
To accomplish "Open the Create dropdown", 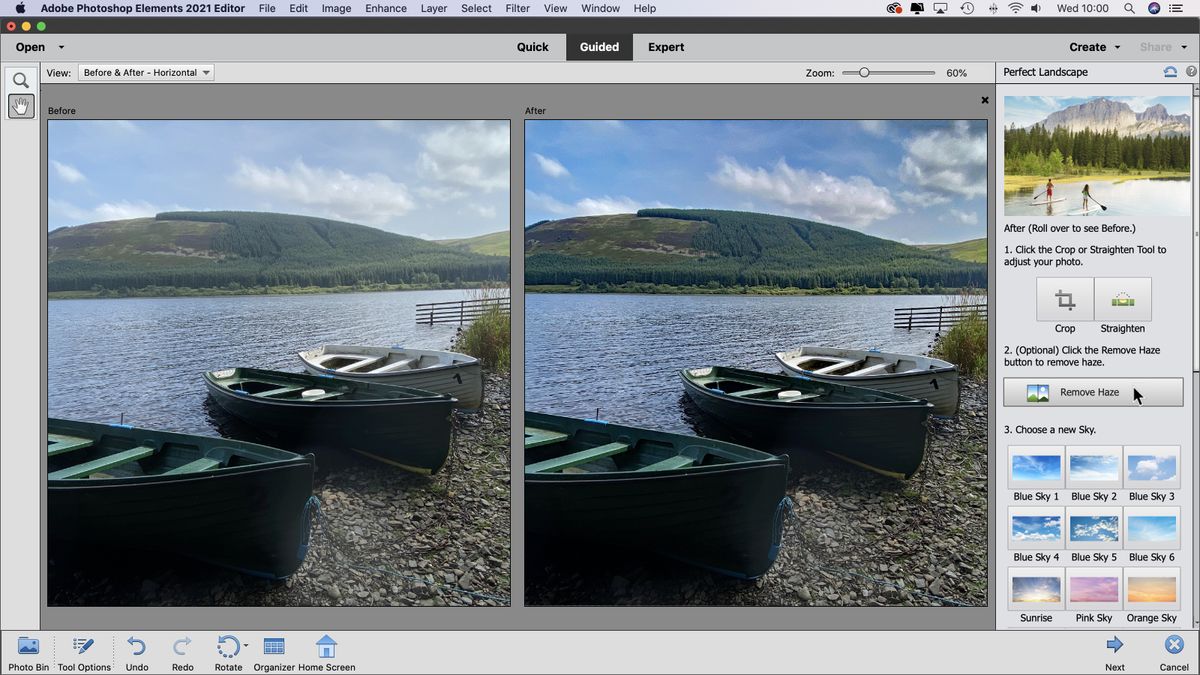I will (x=1094, y=47).
